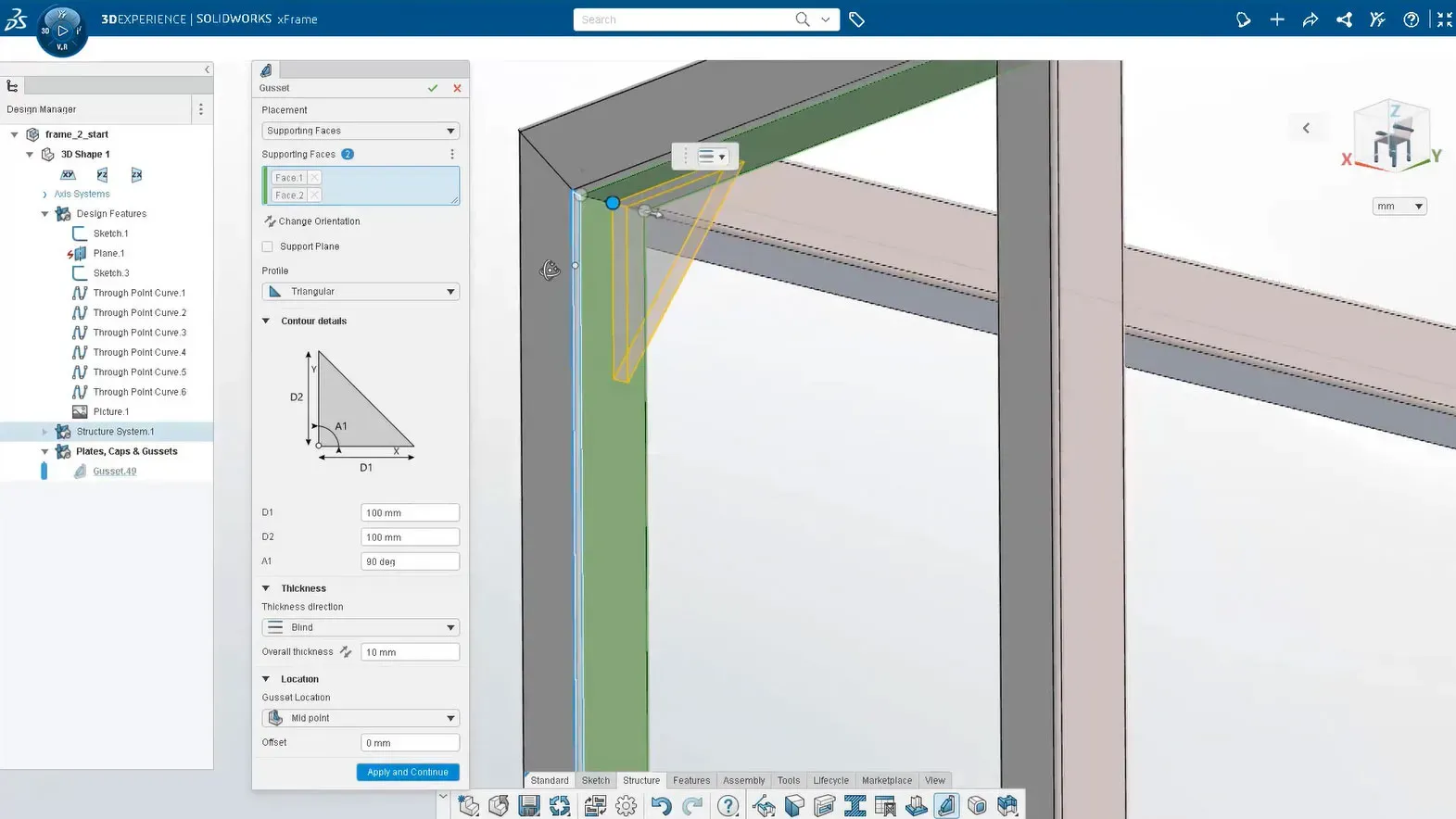Click the Design Manager tree icon
Screen dimensions: 1456x819
[12, 86]
